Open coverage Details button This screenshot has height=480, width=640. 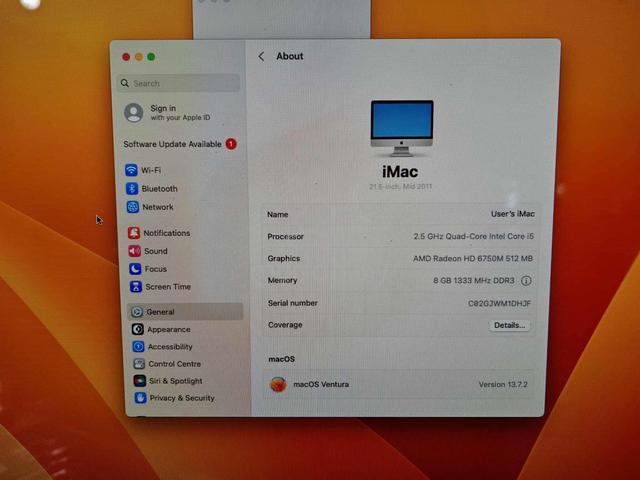coord(509,325)
